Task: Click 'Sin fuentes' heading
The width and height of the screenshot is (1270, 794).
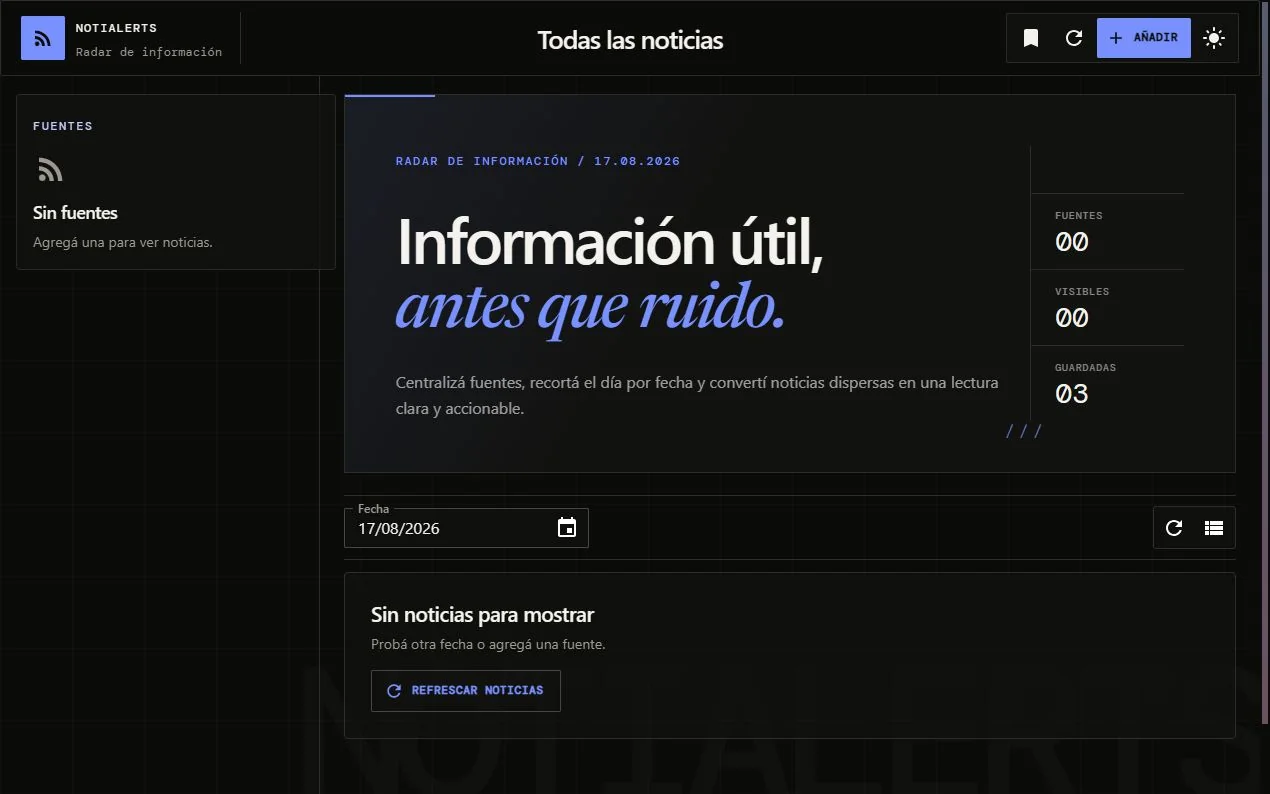Action: 75,213
